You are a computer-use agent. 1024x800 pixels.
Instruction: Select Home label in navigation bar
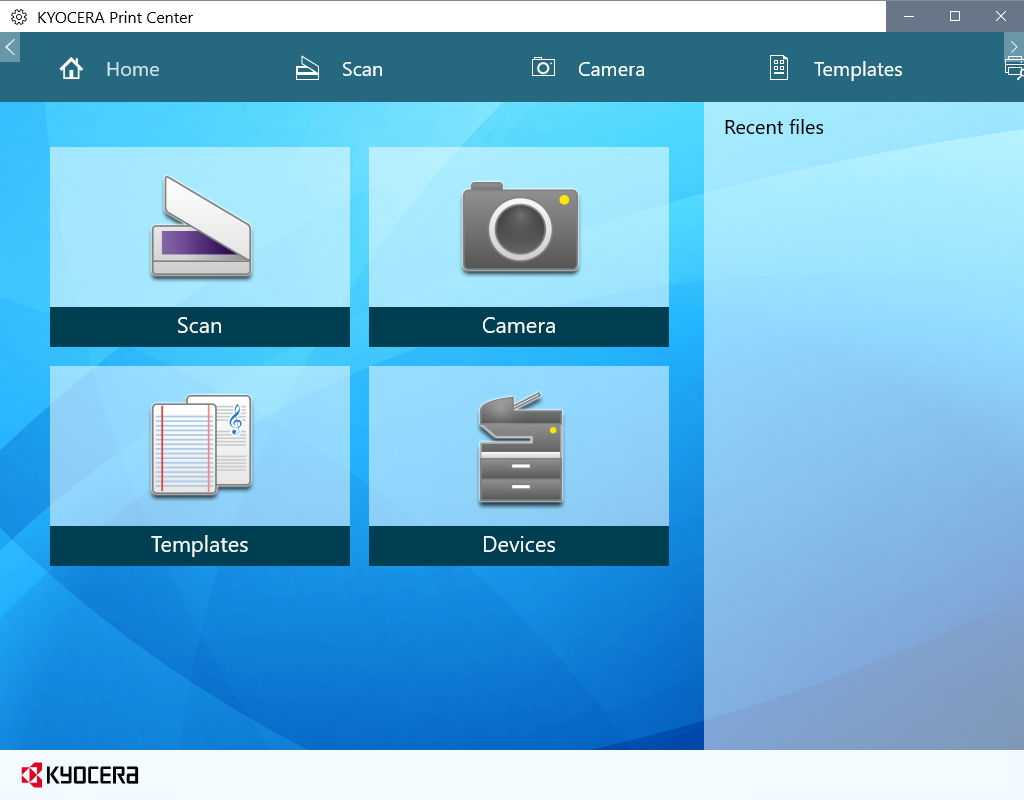[x=133, y=69]
